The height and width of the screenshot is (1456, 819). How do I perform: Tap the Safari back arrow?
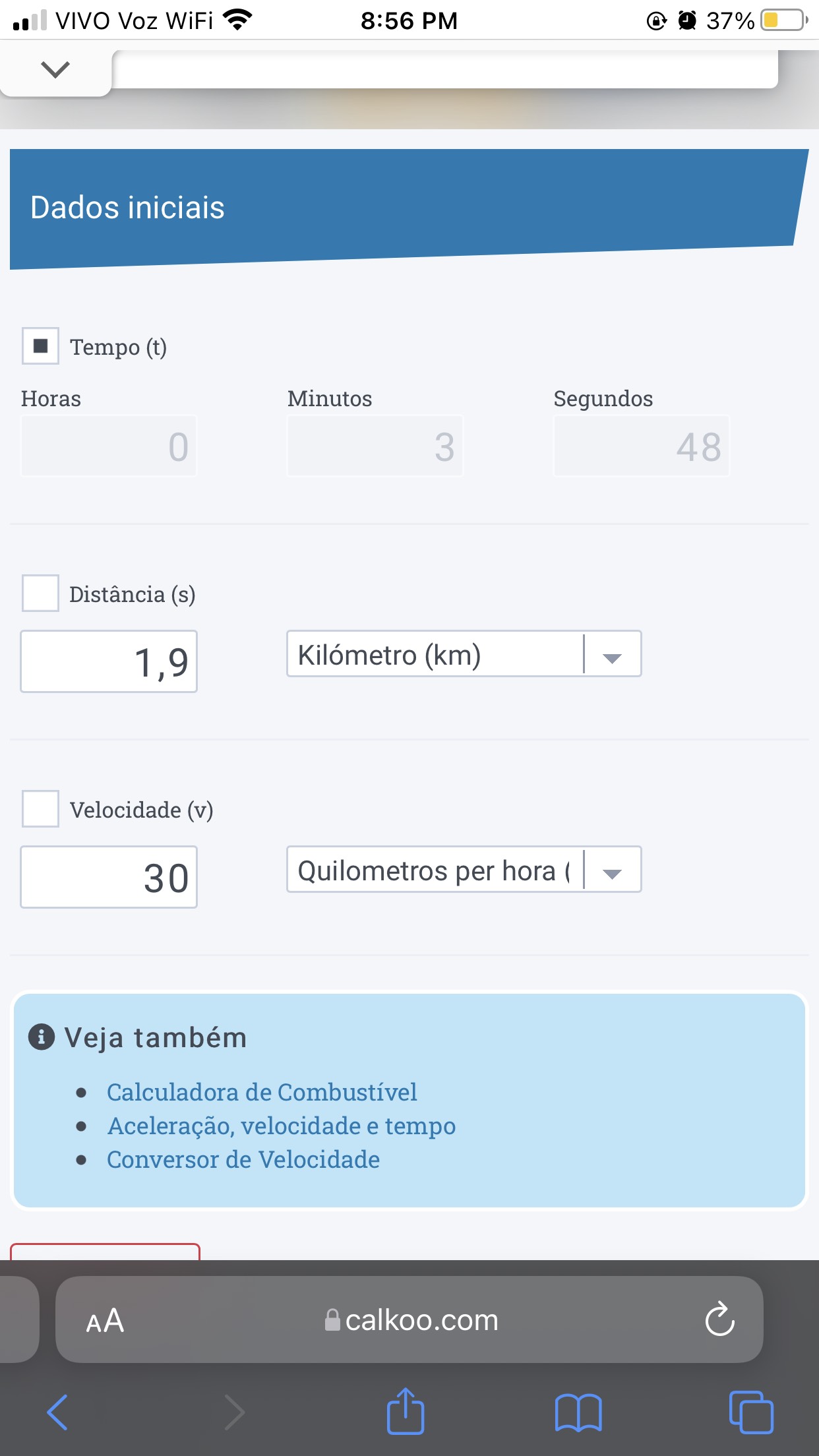pos(57,1412)
